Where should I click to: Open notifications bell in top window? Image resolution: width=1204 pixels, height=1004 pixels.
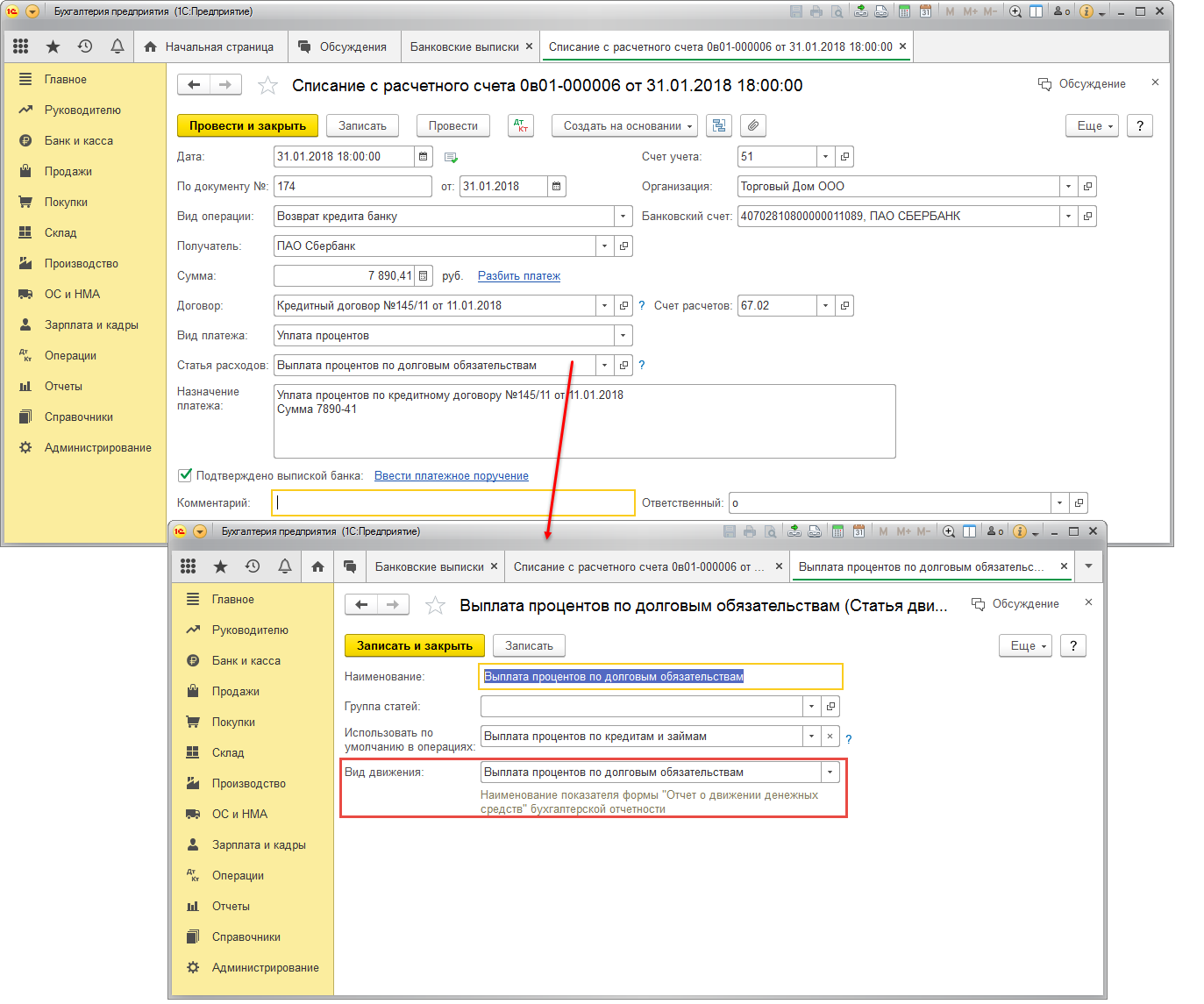118,46
